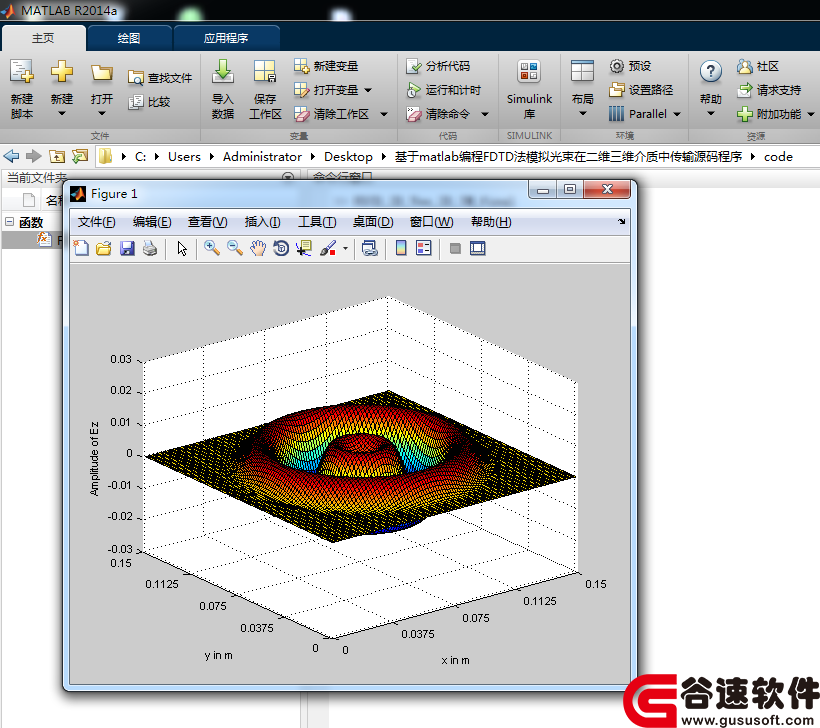Open the 插入(I) menu in Figure 1
The width and height of the screenshot is (820, 728).
[263, 222]
